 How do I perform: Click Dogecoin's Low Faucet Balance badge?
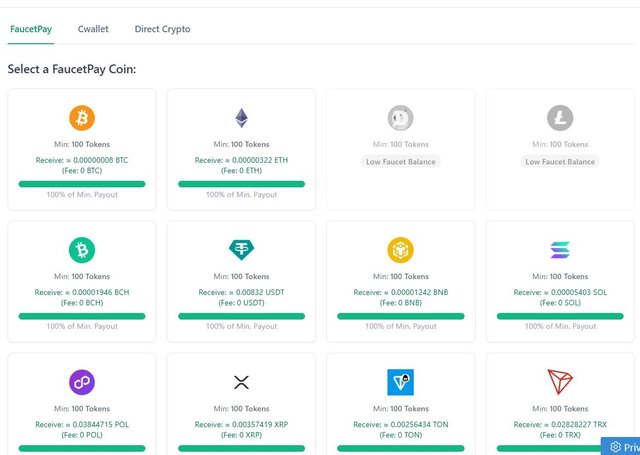(x=400, y=161)
